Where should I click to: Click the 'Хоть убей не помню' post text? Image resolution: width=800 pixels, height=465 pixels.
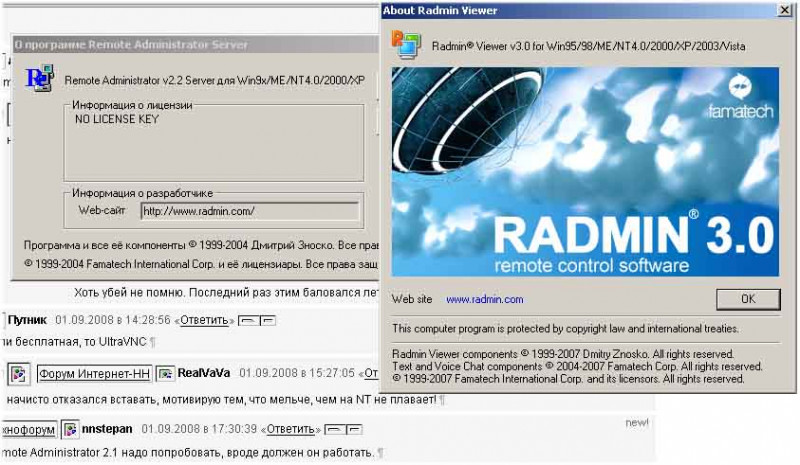pyautogui.click(x=227, y=293)
